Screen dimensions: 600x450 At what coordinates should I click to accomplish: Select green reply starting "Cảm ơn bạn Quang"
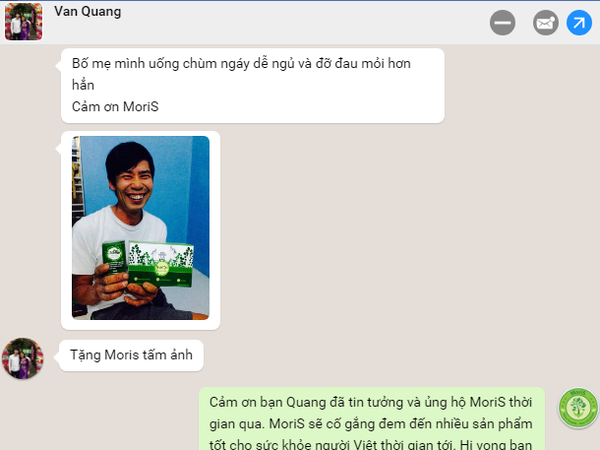click(x=372, y=419)
